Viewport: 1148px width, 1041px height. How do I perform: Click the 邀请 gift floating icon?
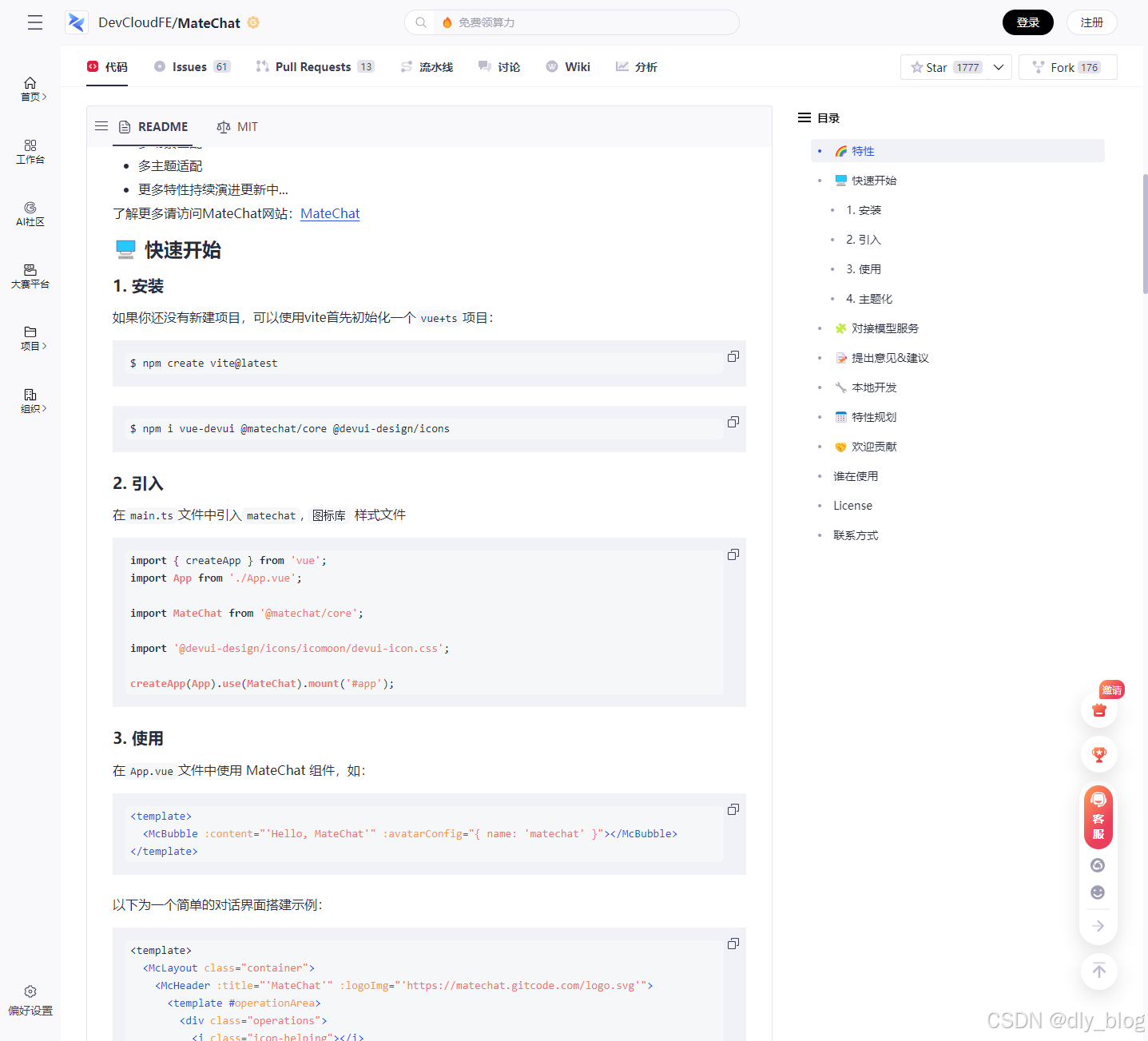pos(1099,709)
